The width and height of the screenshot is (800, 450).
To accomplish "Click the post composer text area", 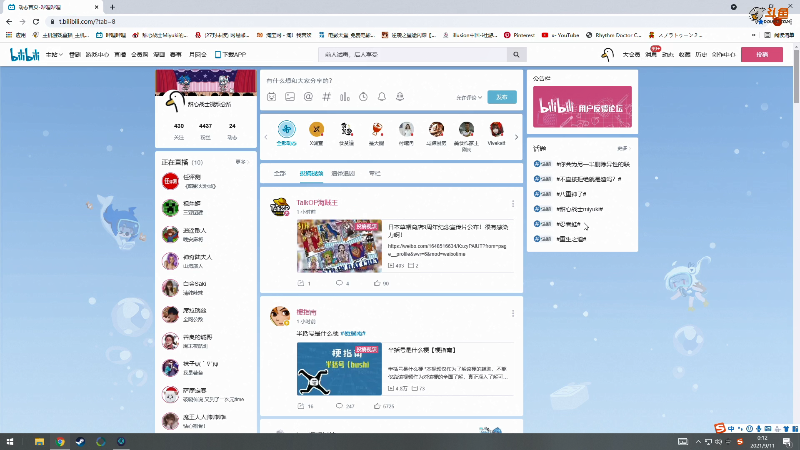I will point(391,81).
